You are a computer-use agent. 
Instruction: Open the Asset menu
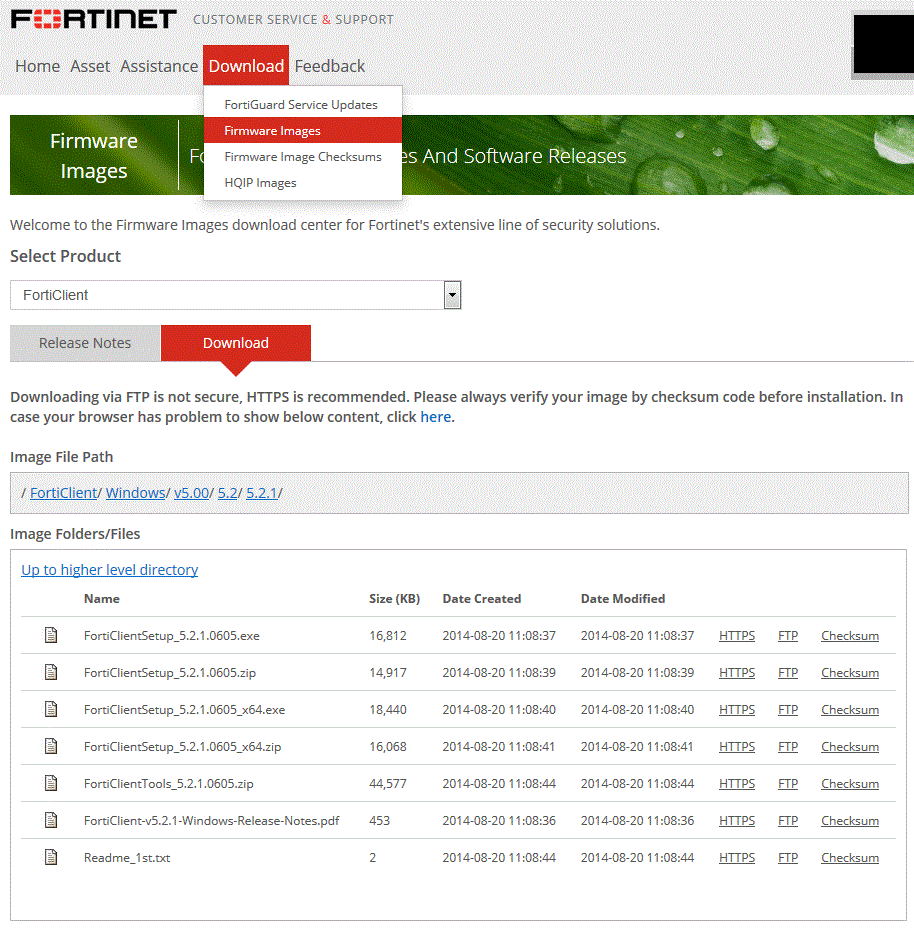click(x=90, y=66)
